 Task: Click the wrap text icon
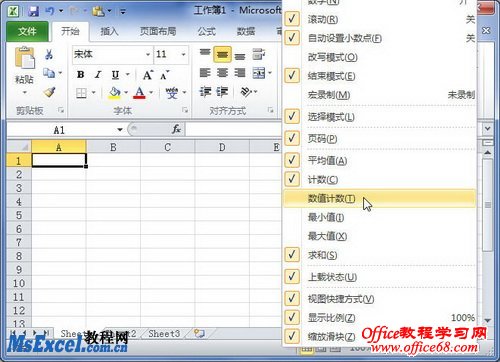point(259,54)
